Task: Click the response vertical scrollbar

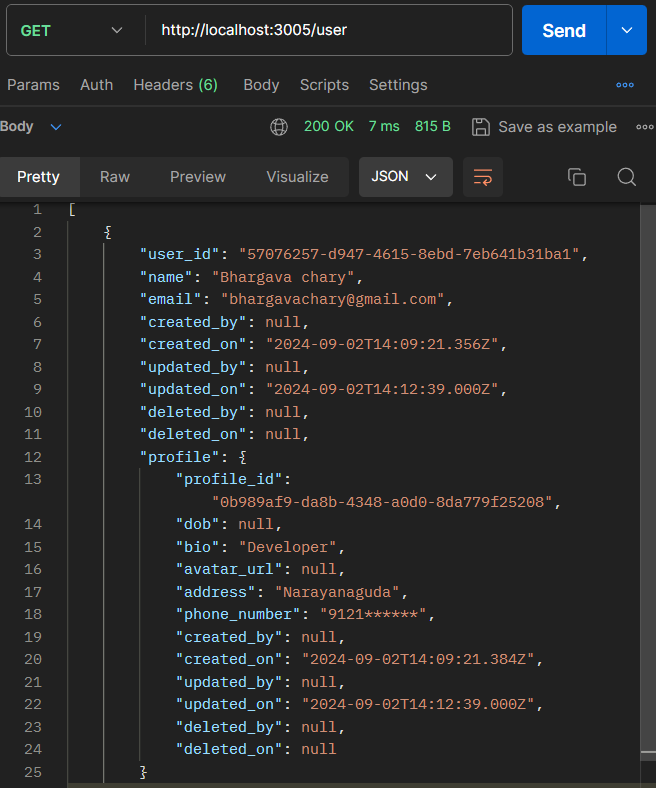Action: pyautogui.click(x=648, y=476)
